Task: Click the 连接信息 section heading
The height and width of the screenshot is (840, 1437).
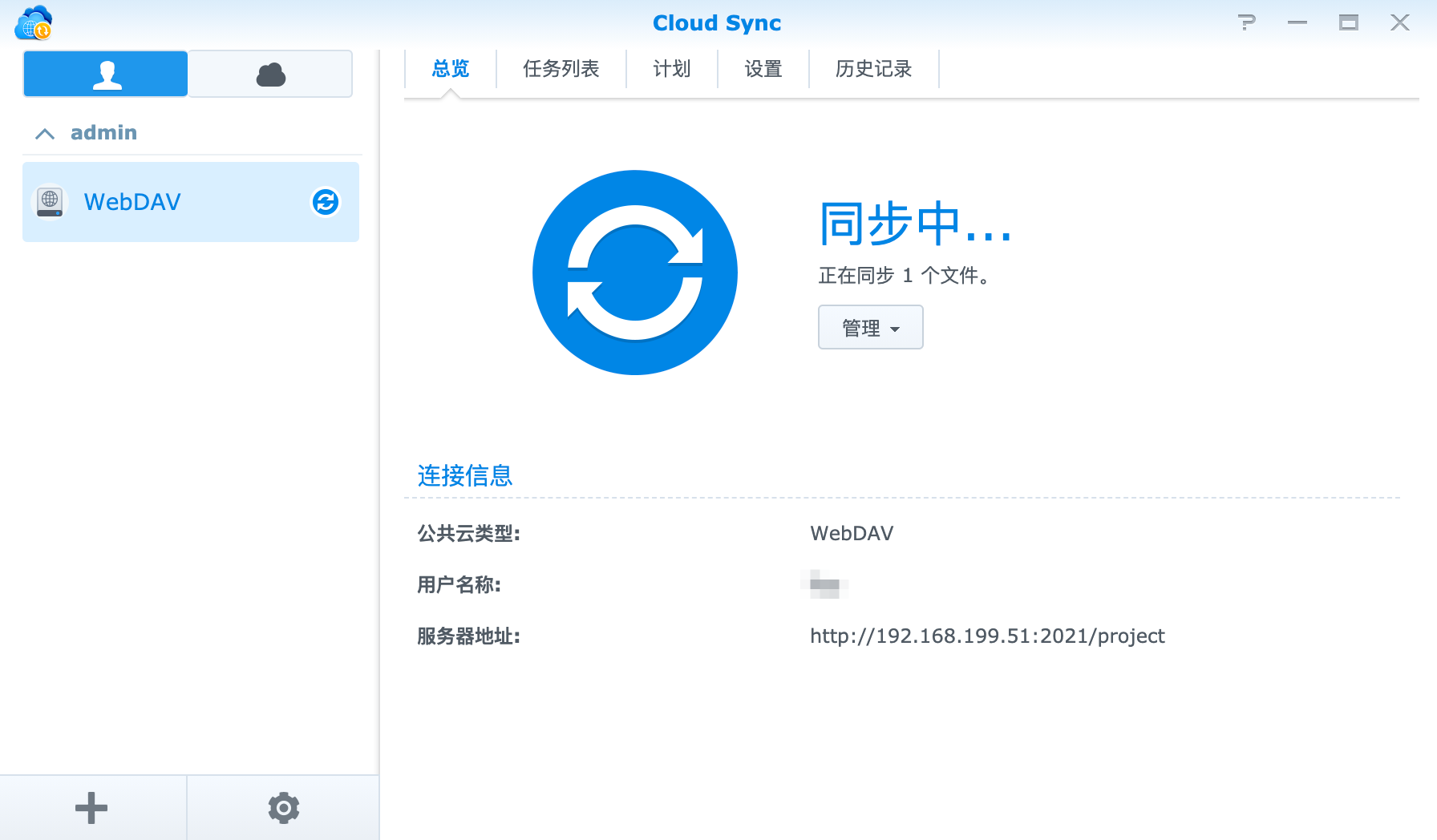Action: pyautogui.click(x=463, y=475)
